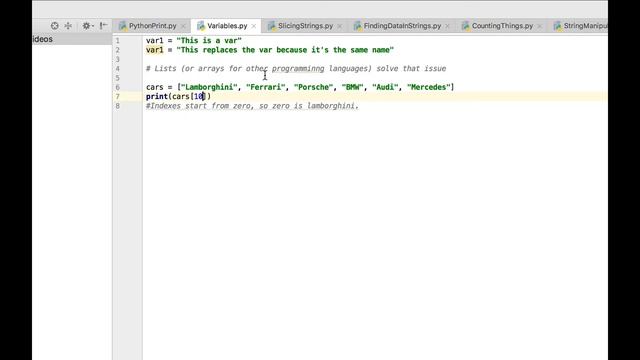
Task: Click the "Porsche" string in cars list
Action: (313, 87)
